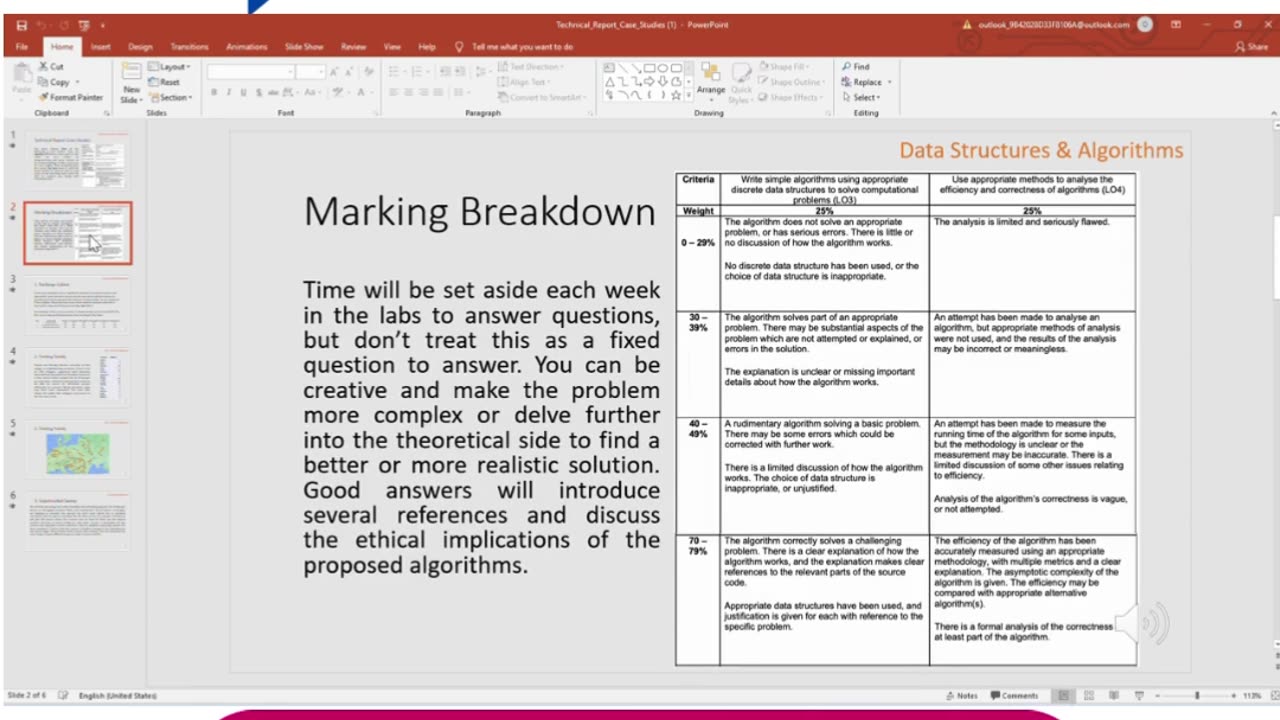Start Slide Show from status bar
The width and height of the screenshot is (1280, 720).
pos(1139,695)
